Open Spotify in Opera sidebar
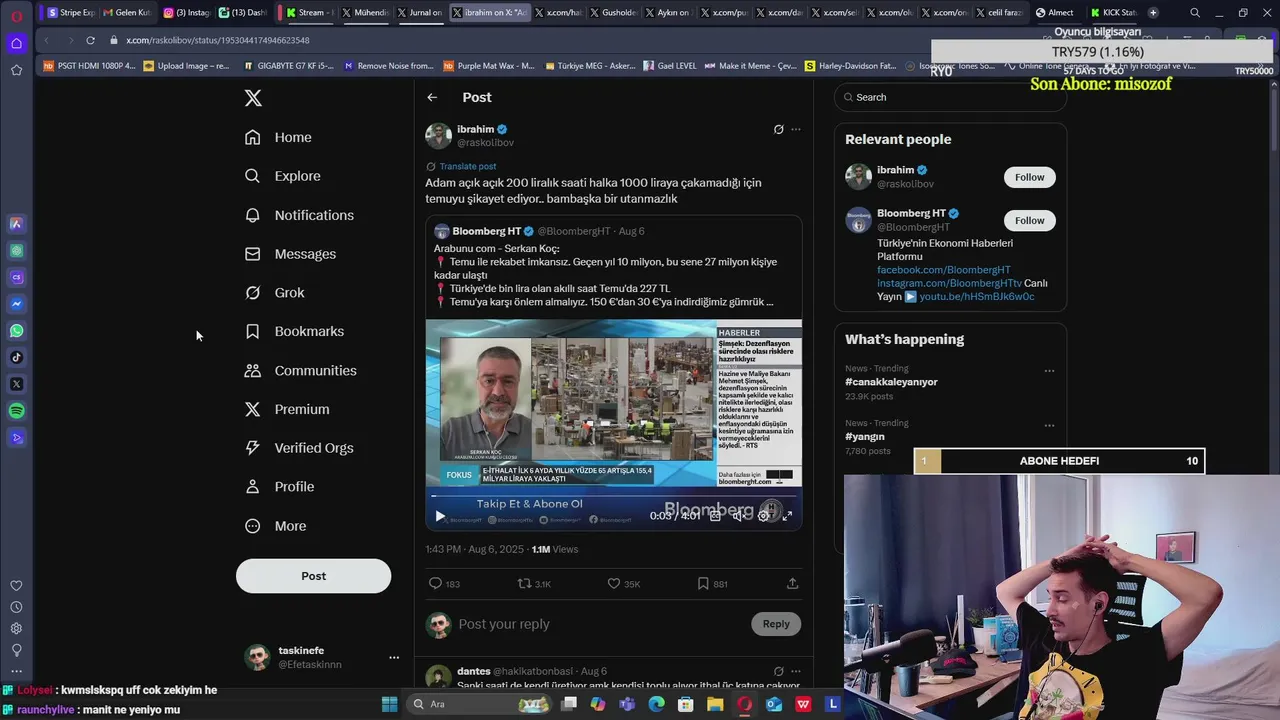The image size is (1280, 720). pos(16,411)
